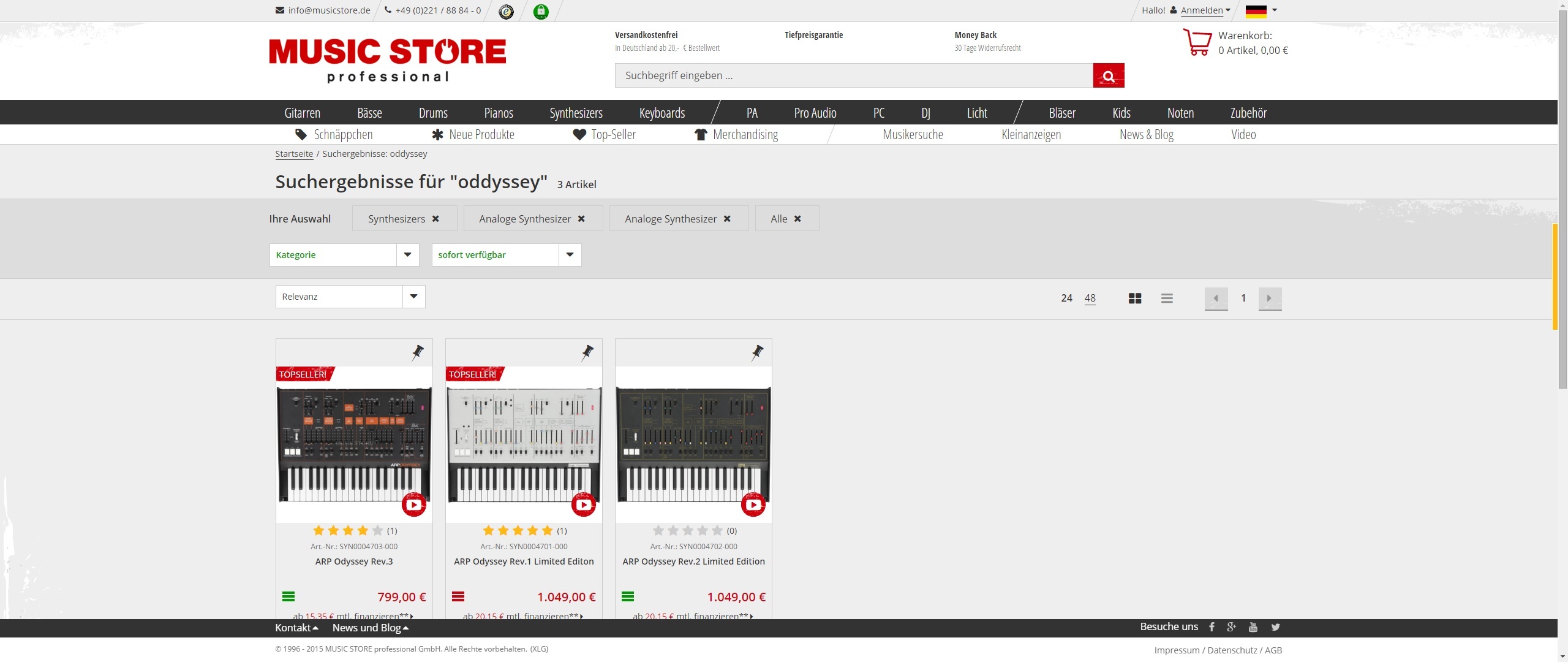
Task: Open the Impressum footer link
Action: click(1177, 650)
